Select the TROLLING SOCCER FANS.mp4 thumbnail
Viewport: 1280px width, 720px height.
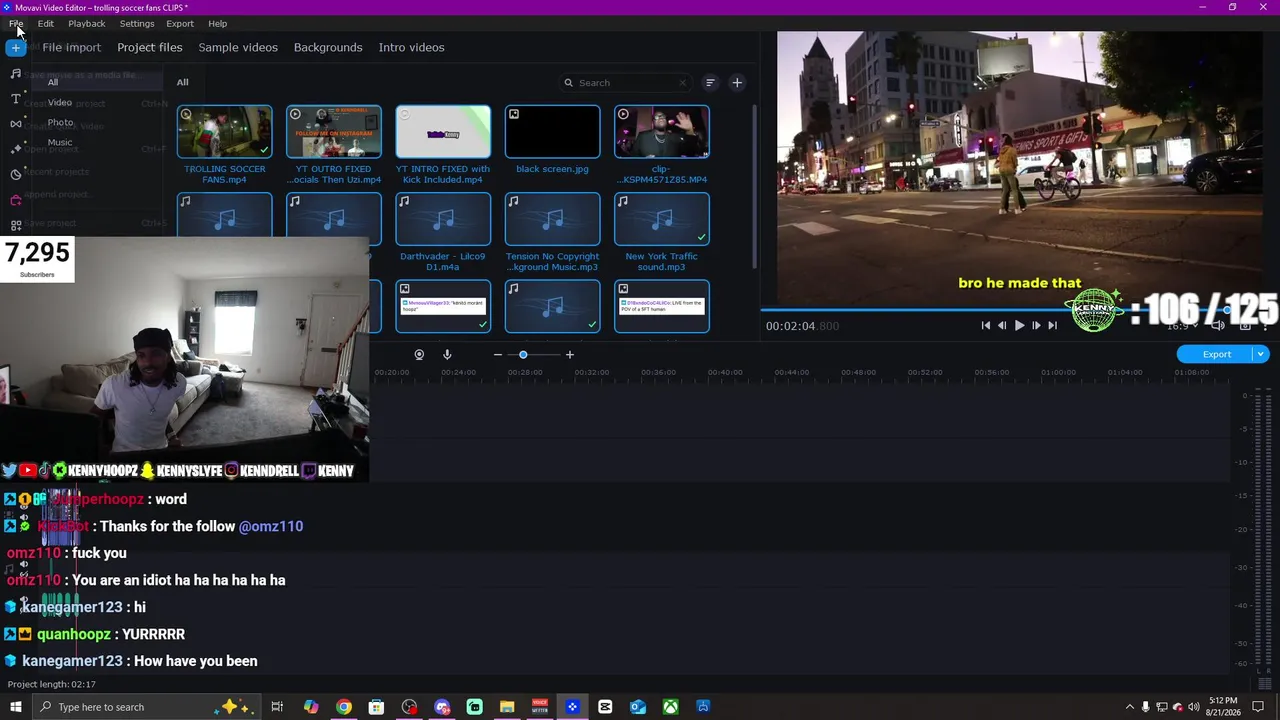224,132
